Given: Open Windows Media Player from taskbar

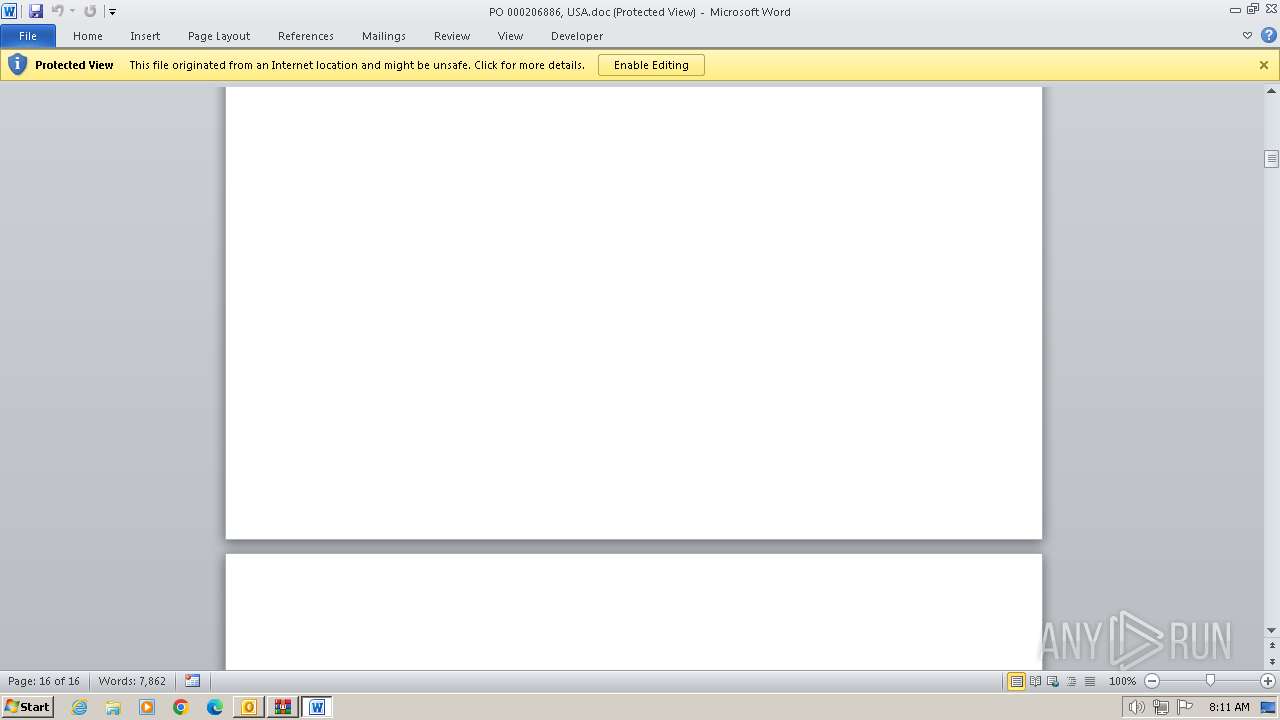Looking at the screenshot, I should (x=147, y=707).
